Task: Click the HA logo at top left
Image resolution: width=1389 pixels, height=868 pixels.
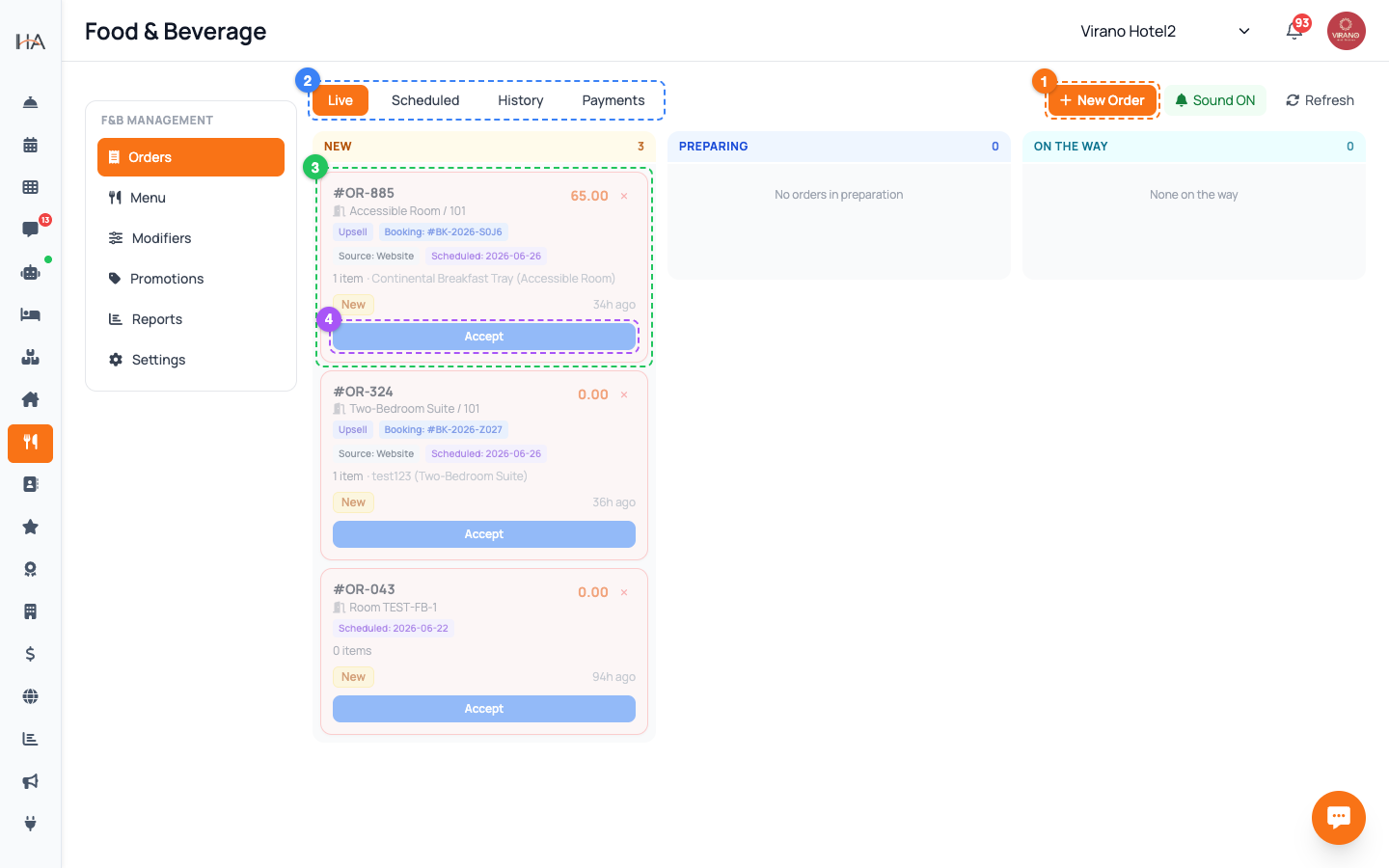Action: [30, 41]
